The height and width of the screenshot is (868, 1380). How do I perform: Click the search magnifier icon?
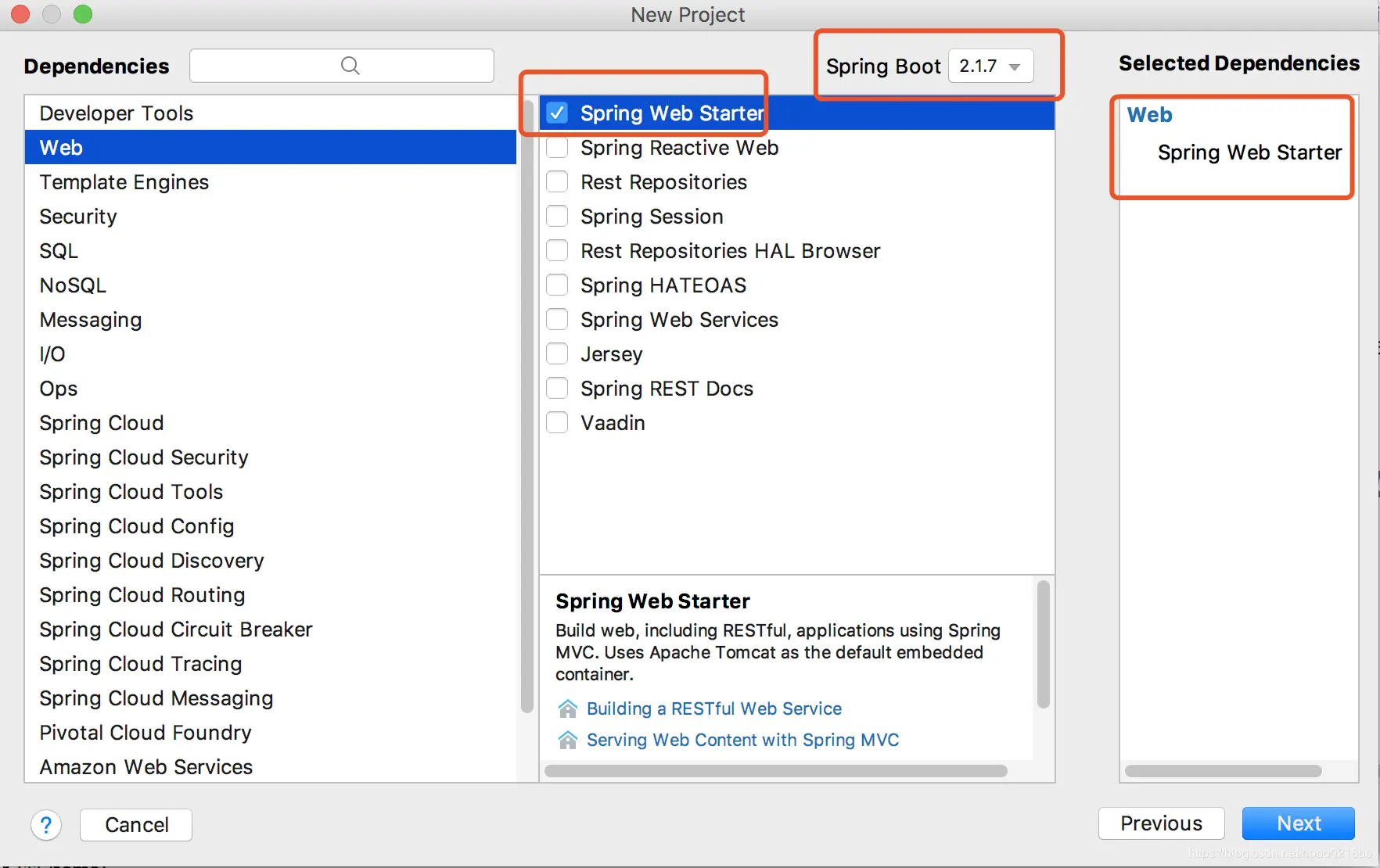(x=350, y=66)
